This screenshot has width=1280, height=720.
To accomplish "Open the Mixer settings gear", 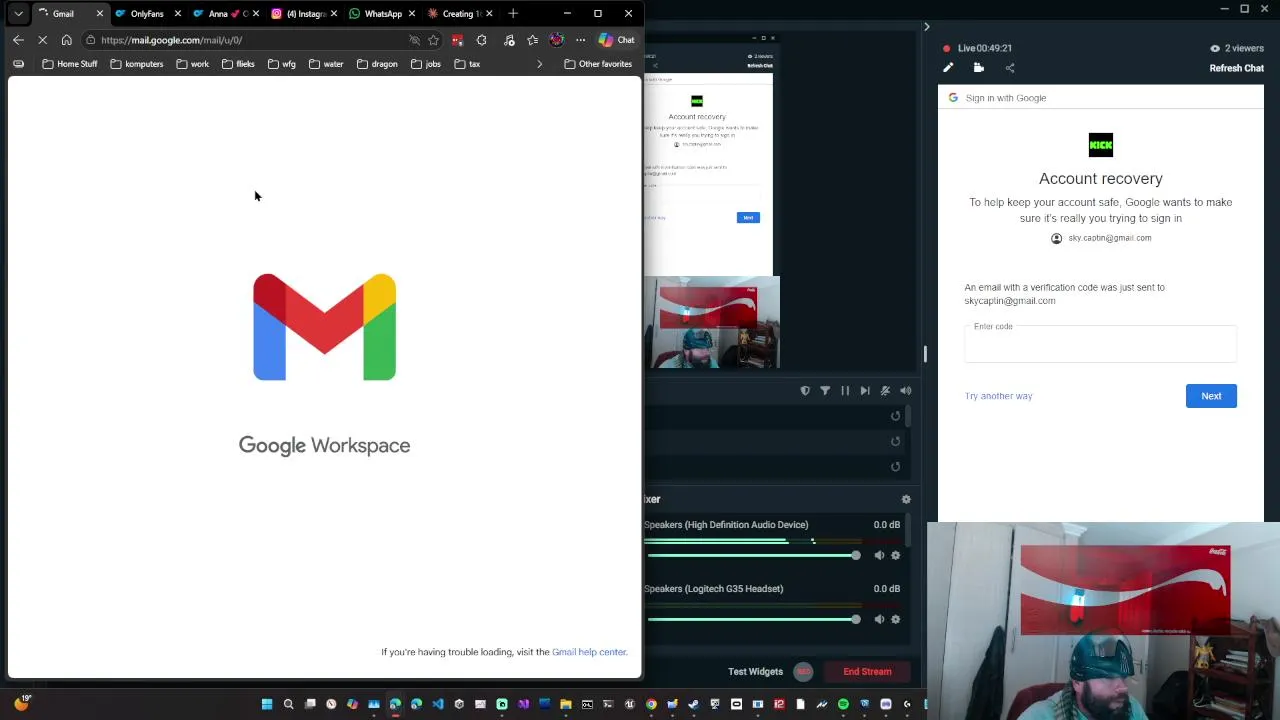I will point(906,499).
